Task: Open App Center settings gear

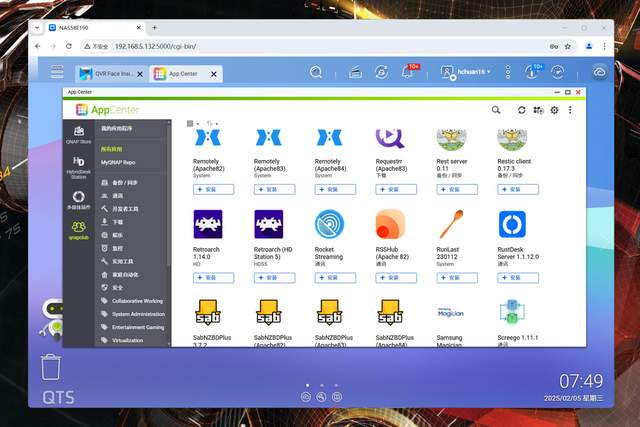Action: click(554, 110)
